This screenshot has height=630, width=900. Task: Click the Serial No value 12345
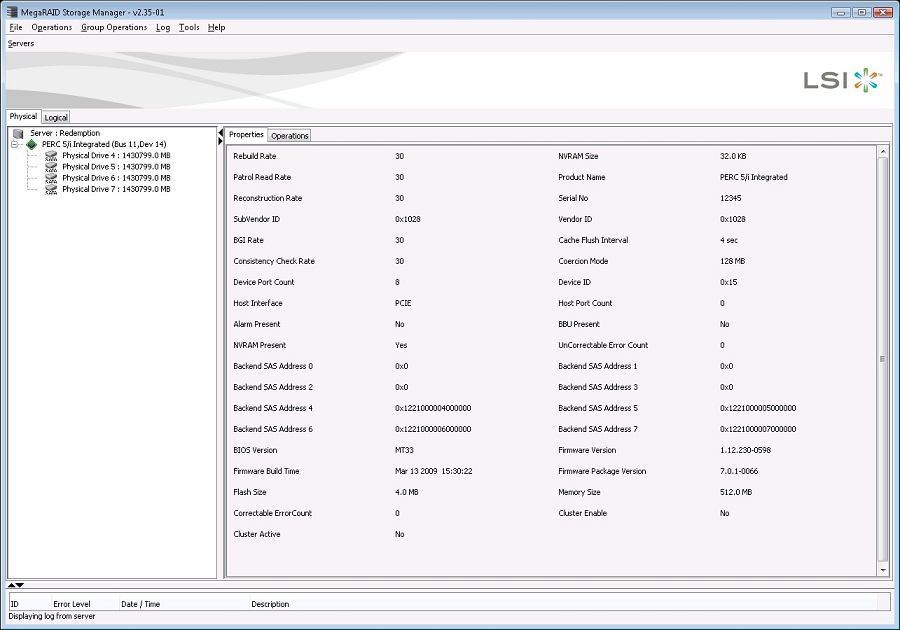tap(731, 198)
